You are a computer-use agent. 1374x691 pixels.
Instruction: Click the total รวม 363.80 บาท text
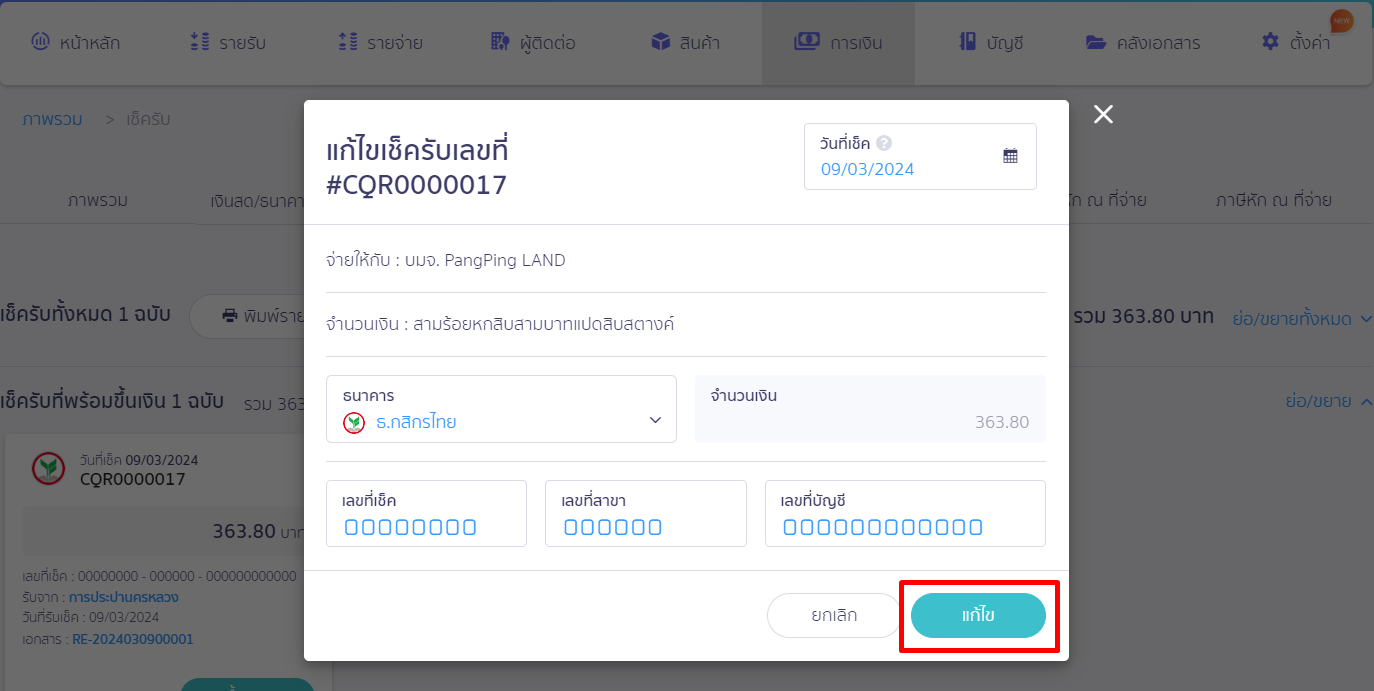(1143, 316)
